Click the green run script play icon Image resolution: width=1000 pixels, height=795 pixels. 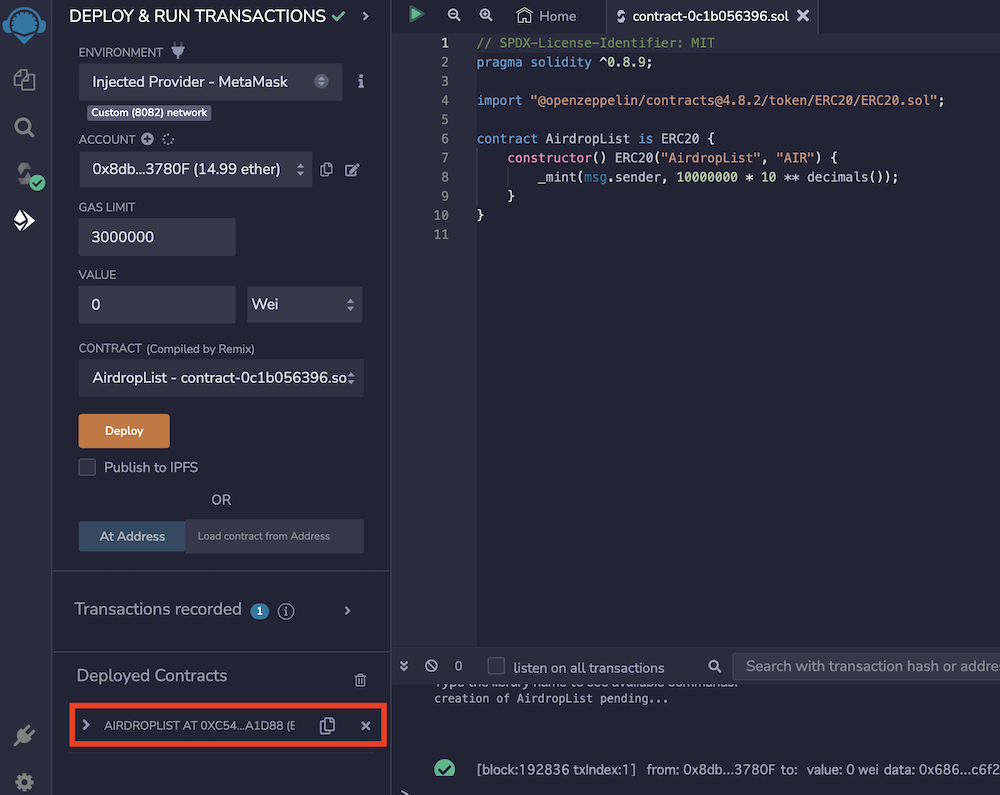click(x=417, y=15)
